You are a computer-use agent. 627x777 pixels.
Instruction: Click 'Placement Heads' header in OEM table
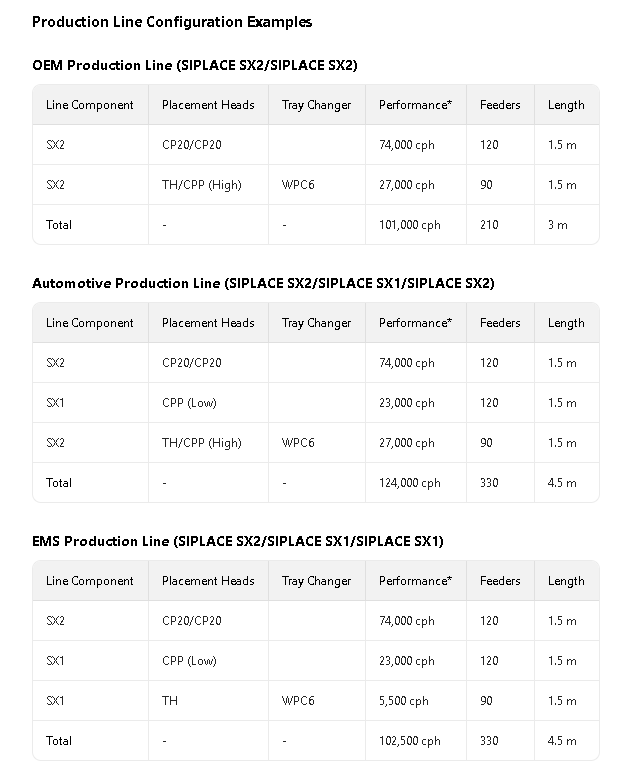208,105
